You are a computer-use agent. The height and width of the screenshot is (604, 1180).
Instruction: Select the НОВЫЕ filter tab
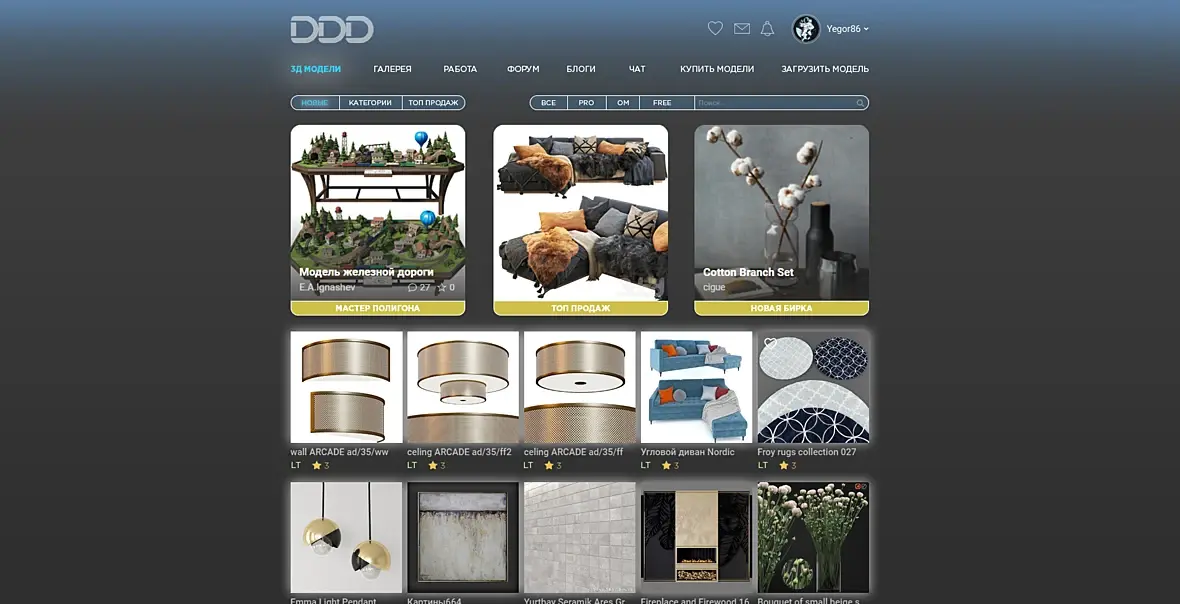(x=315, y=103)
